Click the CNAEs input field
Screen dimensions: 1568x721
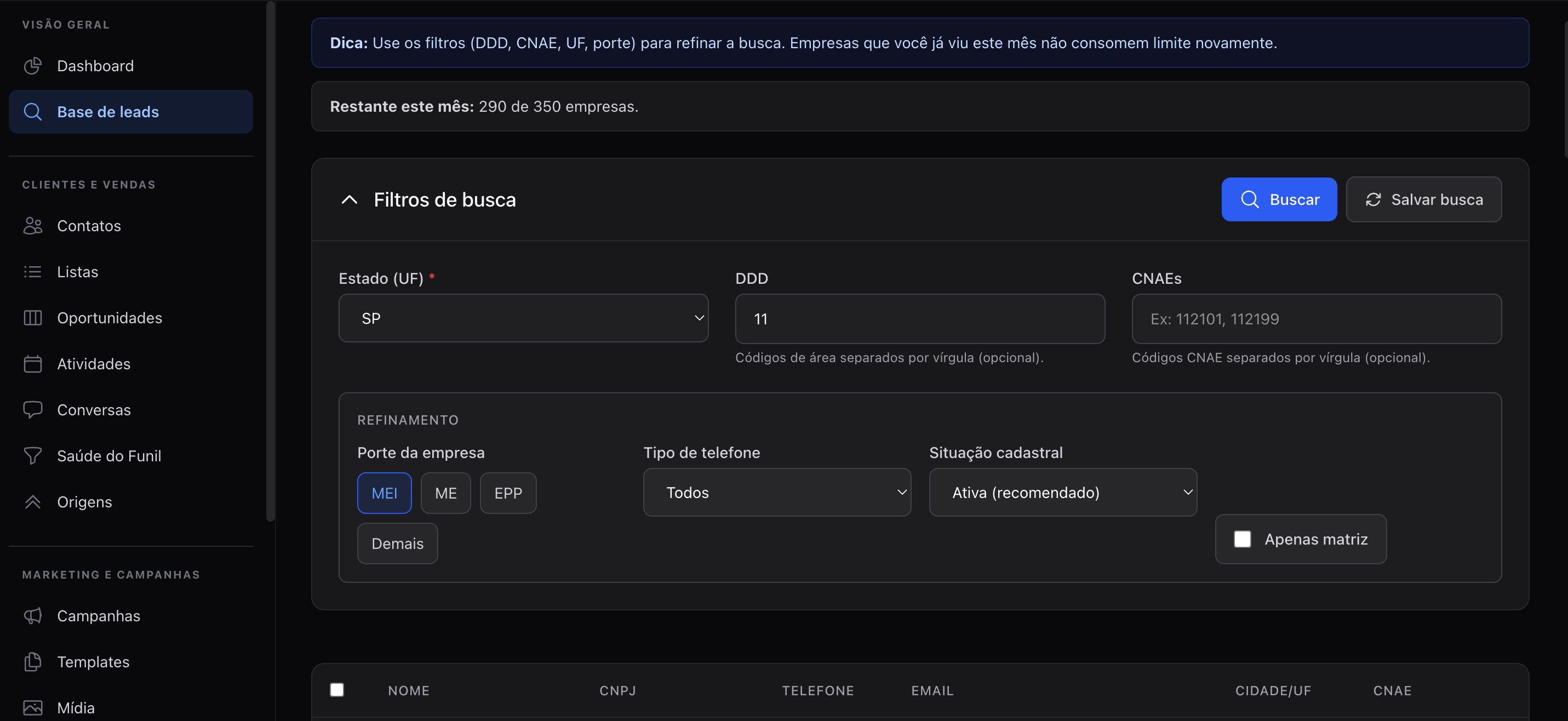(x=1317, y=318)
